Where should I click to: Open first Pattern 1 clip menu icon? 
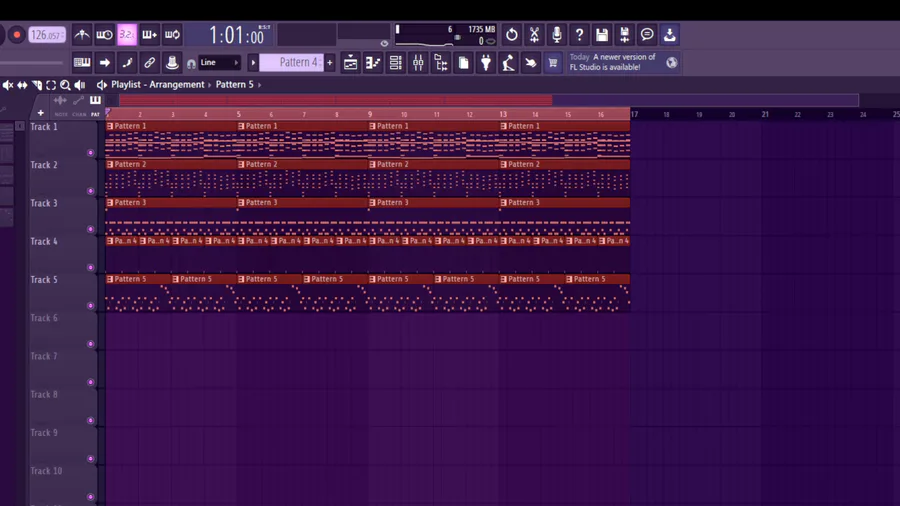(110, 126)
